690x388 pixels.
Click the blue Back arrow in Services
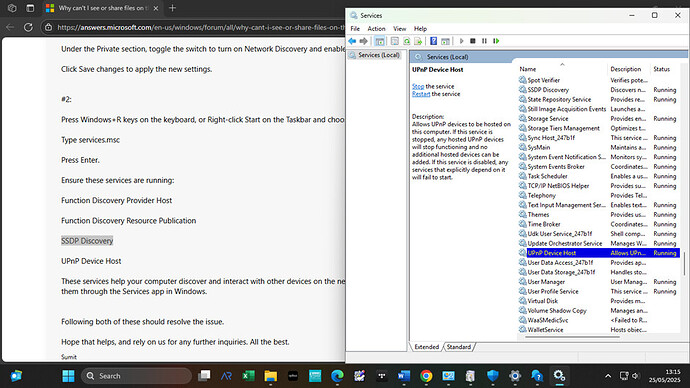click(x=352, y=41)
